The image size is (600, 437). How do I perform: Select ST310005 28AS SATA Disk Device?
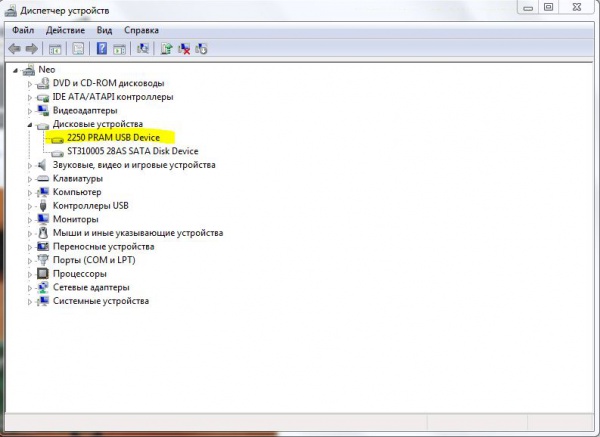[x=133, y=151]
